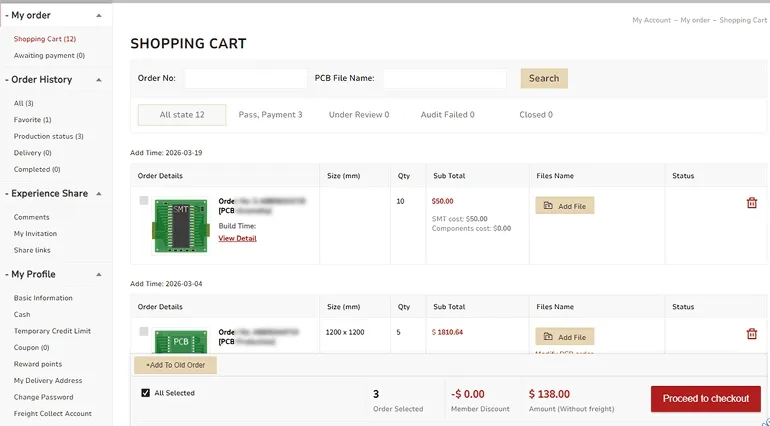This screenshot has width=770, height=426.
Task: Collapse the My order section
Action: click(99, 16)
